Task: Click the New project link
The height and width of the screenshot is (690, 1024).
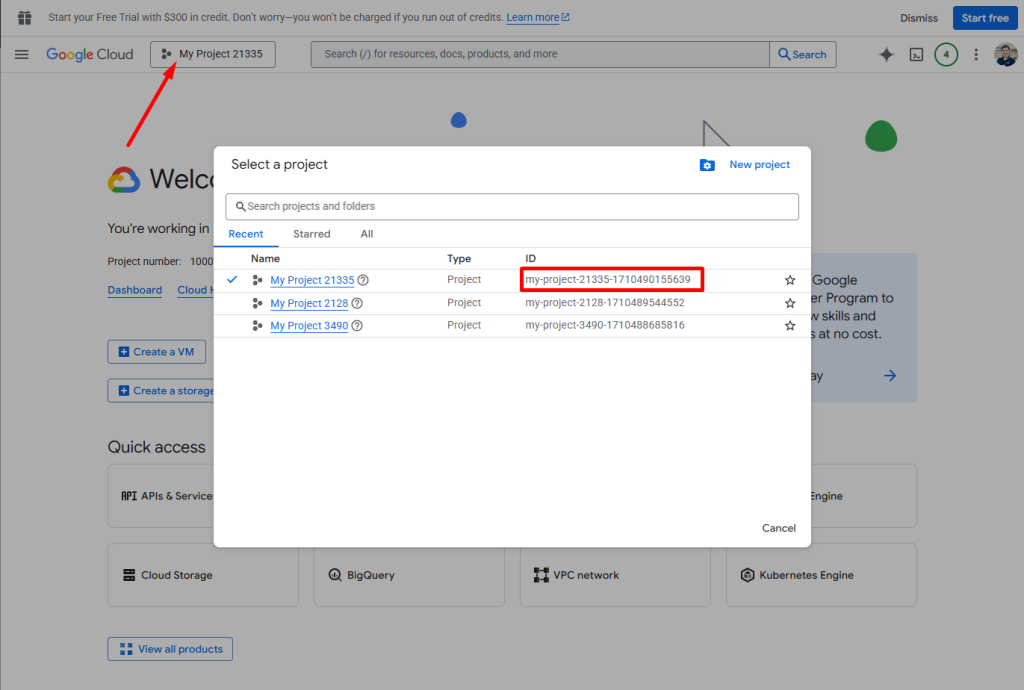Action: (x=760, y=165)
